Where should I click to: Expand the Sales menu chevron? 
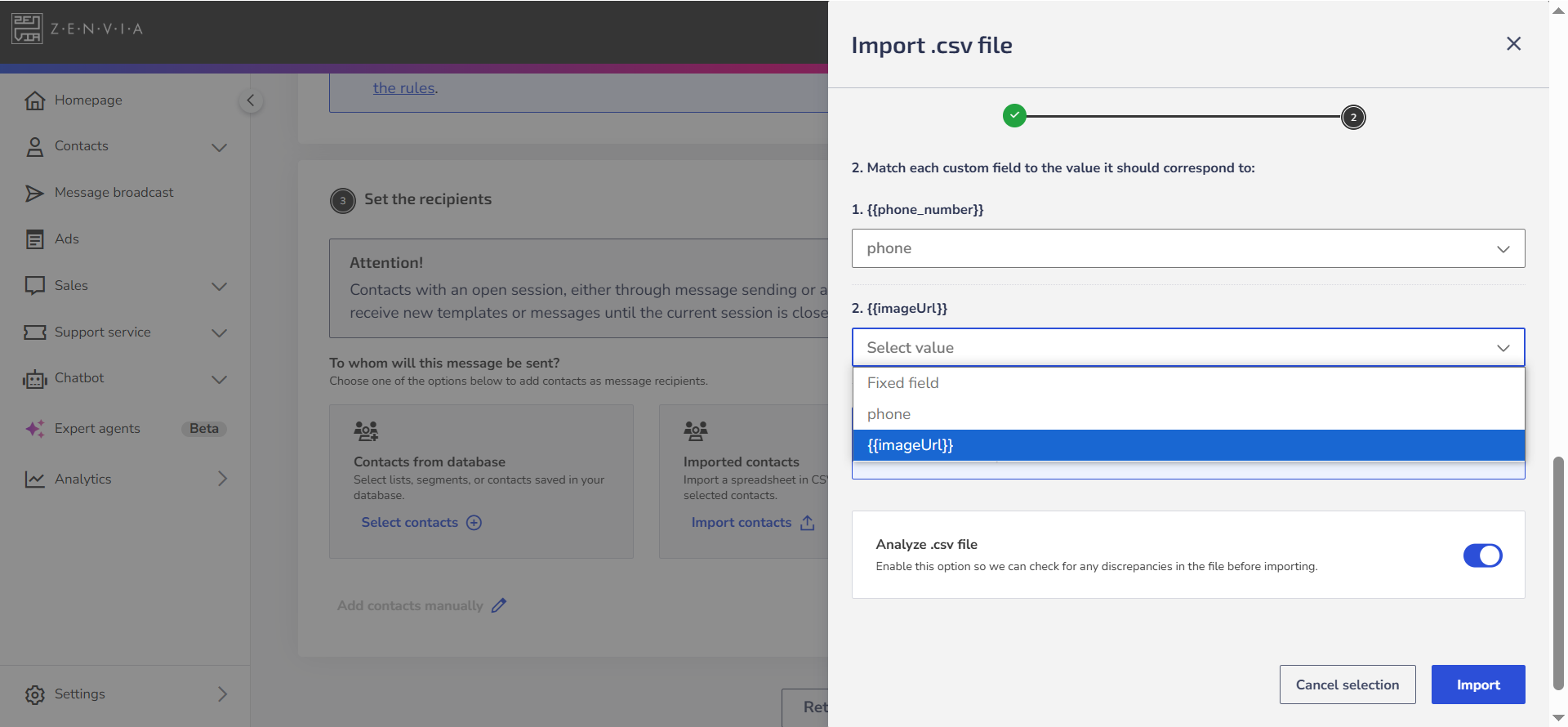pyautogui.click(x=219, y=286)
